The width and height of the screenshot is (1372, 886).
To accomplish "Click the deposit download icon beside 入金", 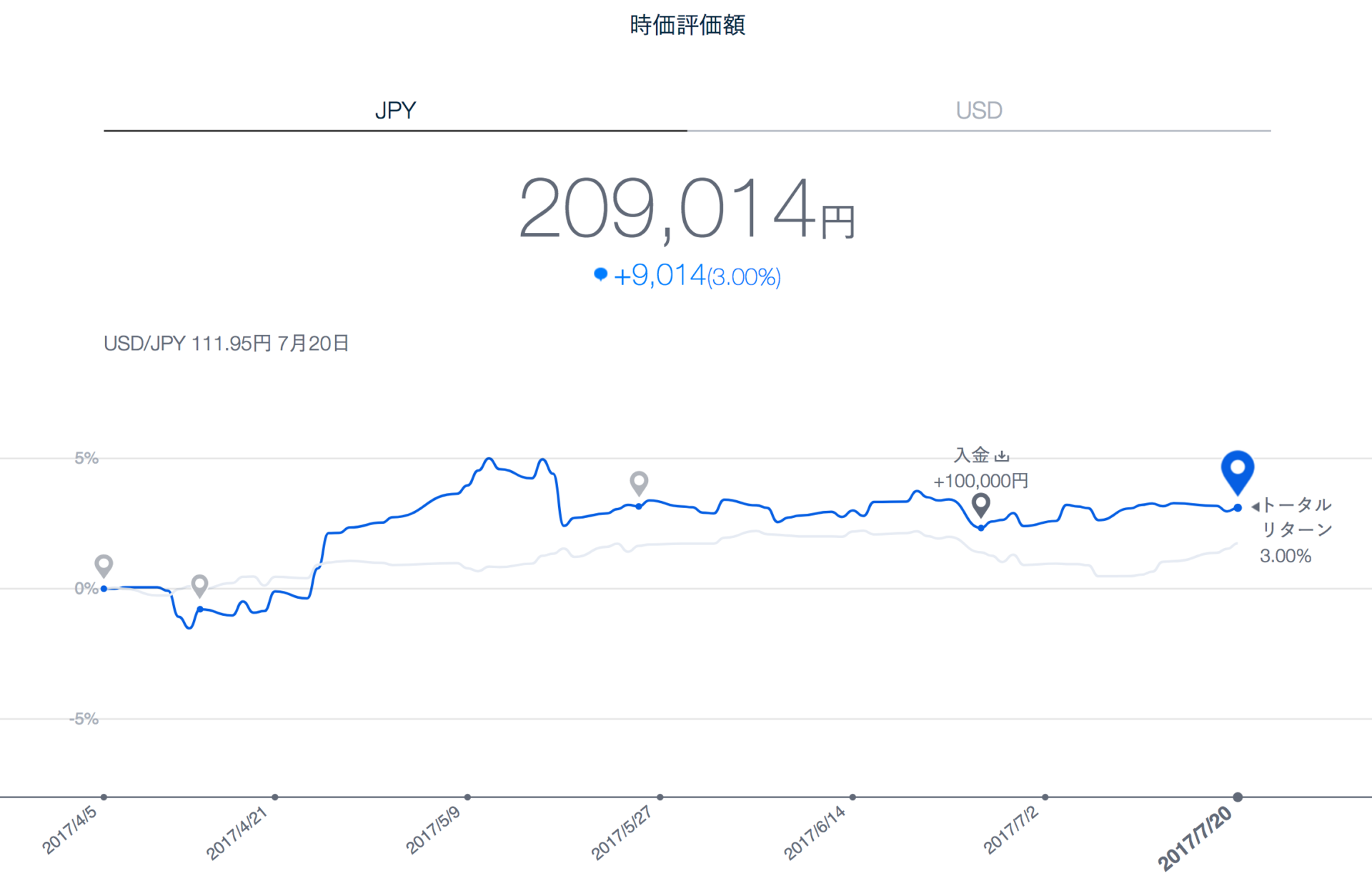I will [x=1002, y=455].
